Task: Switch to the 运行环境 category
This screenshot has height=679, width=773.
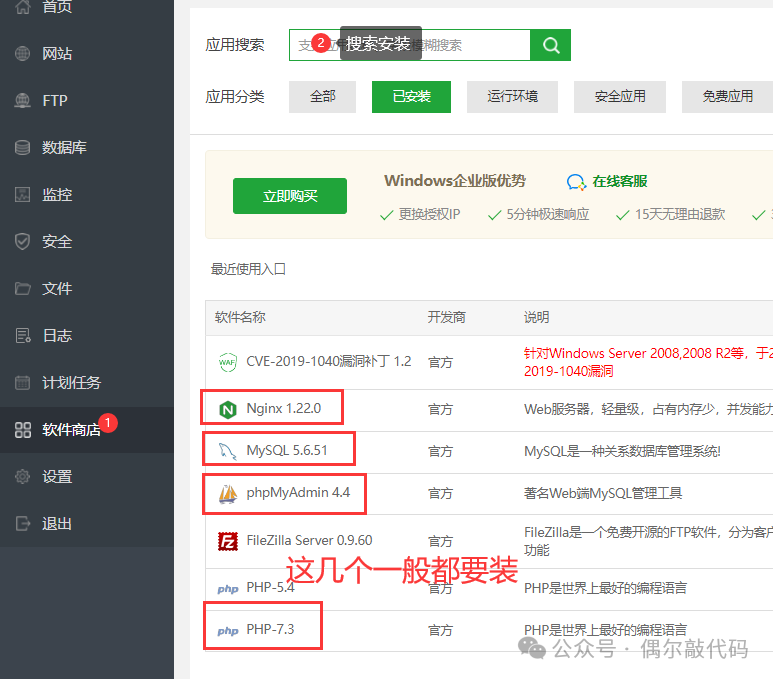Action: point(512,97)
